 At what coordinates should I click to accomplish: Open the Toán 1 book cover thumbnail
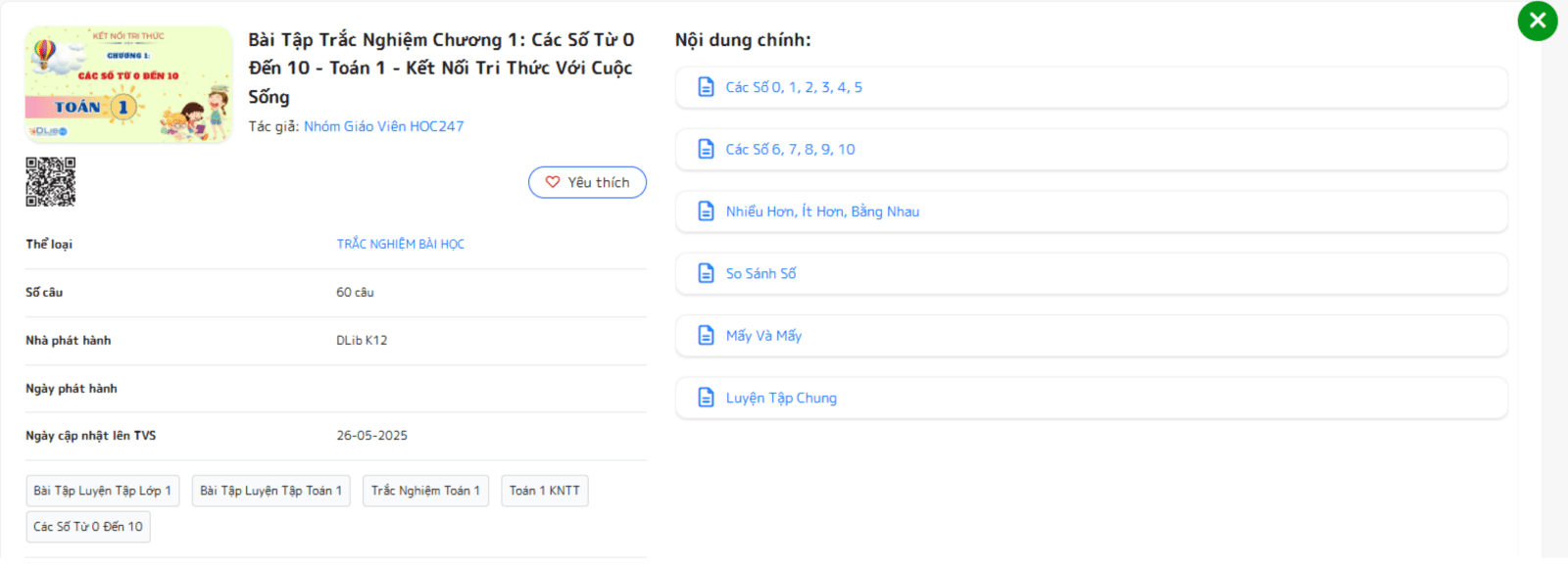(128, 85)
